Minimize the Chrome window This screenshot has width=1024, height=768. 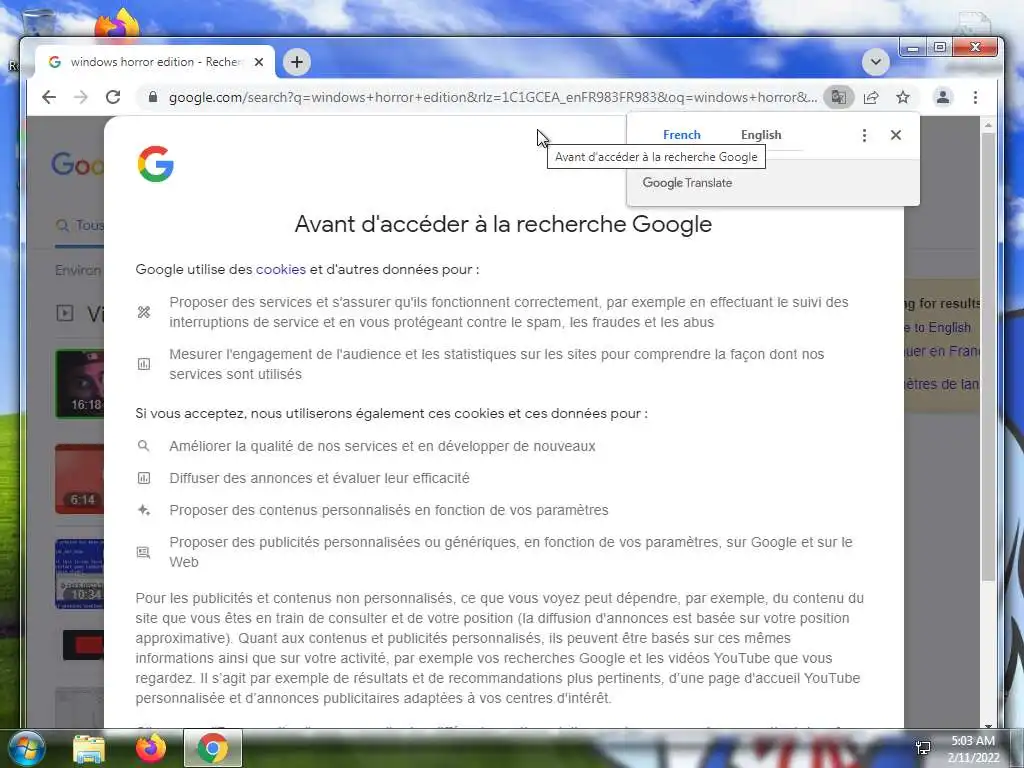pyautogui.click(x=913, y=47)
